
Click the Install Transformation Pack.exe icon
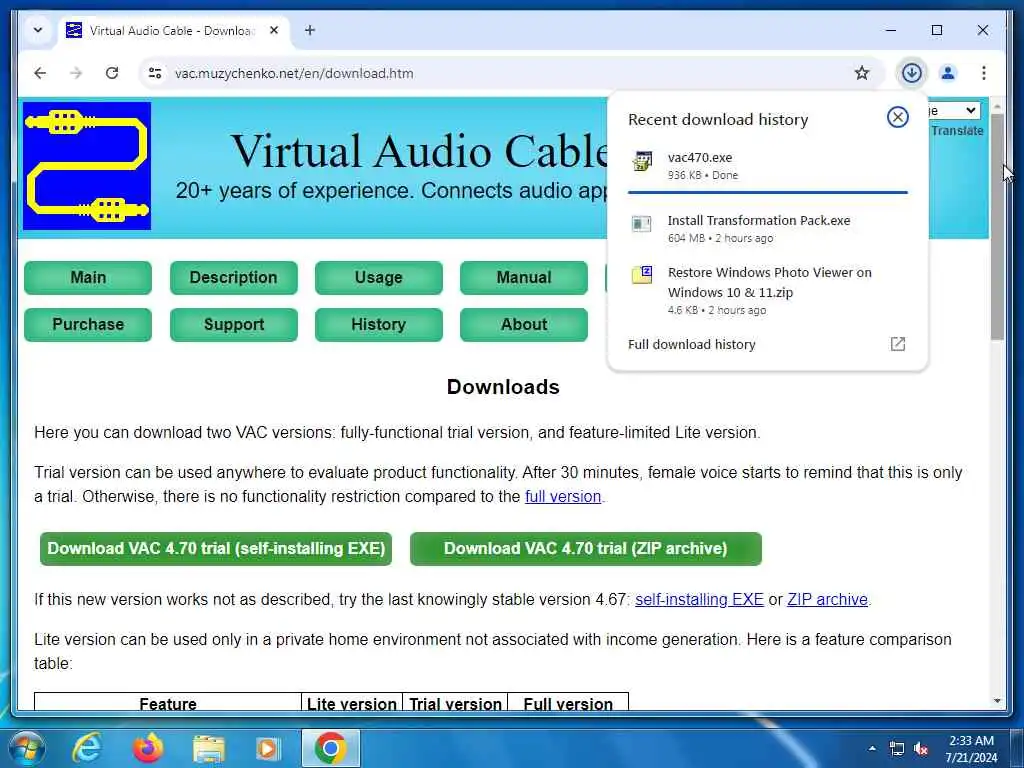pos(642,224)
